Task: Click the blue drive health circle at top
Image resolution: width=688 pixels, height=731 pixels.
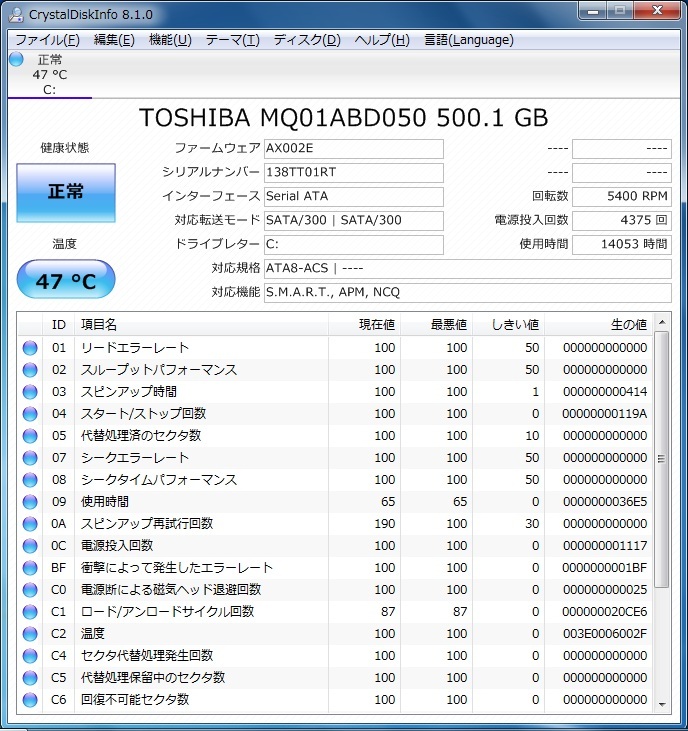Action: coord(16,60)
